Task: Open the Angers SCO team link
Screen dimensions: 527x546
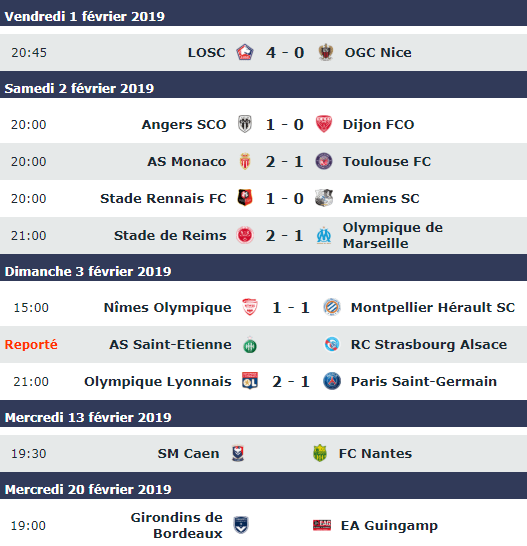Action: click(184, 125)
